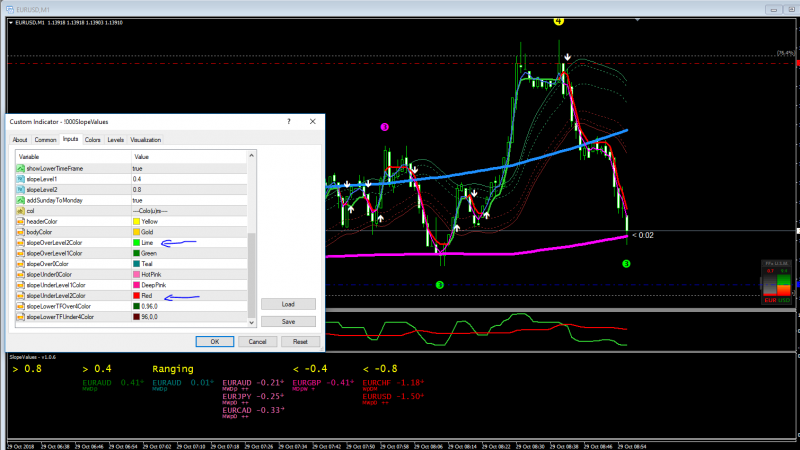Click the Green slopeOverLevel1Color swatch
This screenshot has width=800, height=450.
(x=136, y=253)
